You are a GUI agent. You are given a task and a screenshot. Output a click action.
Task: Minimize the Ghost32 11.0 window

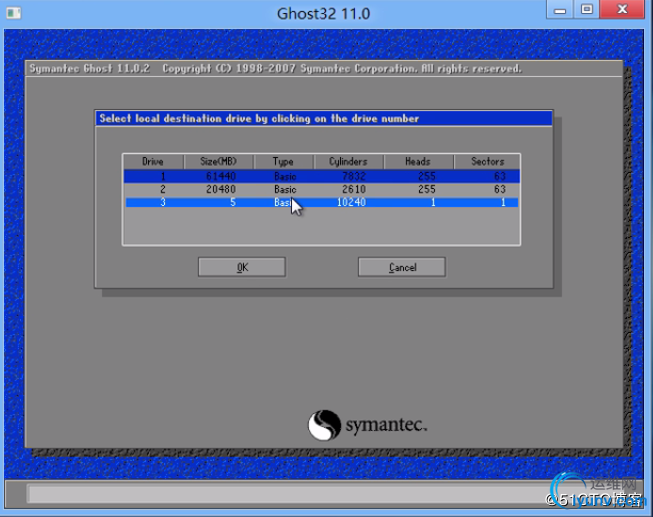click(560, 10)
